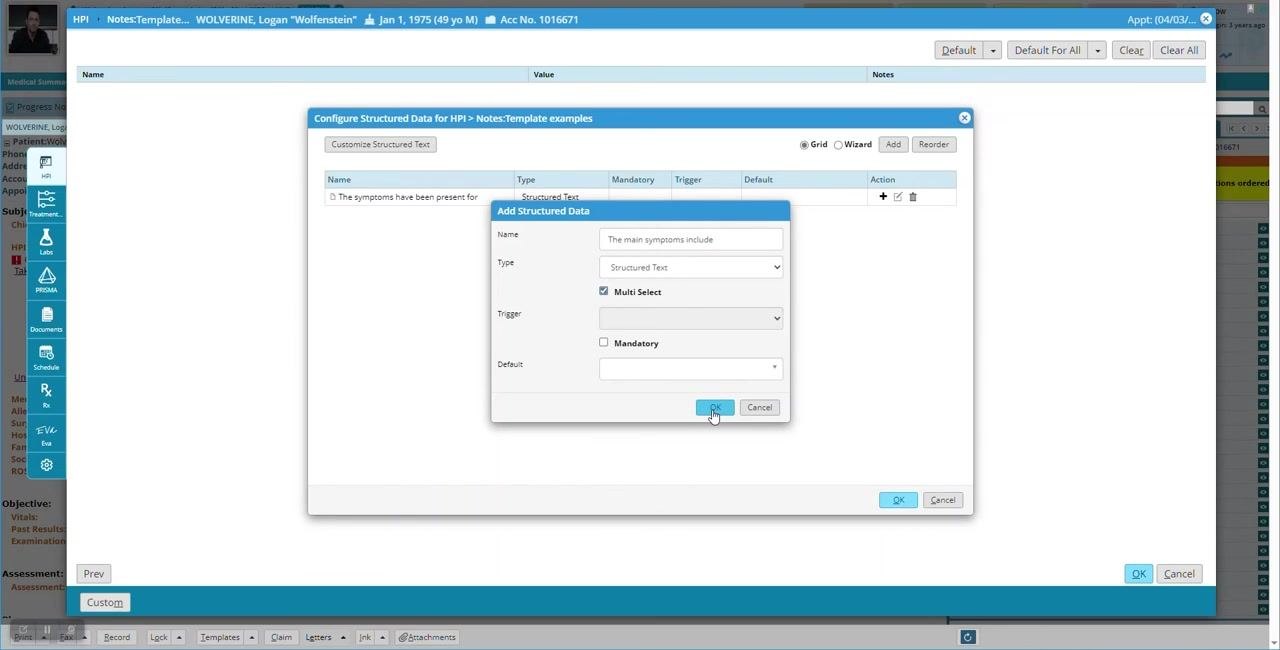This screenshot has height=650, width=1280.
Task: Click the Letters bottom bar item
Action: coord(318,637)
